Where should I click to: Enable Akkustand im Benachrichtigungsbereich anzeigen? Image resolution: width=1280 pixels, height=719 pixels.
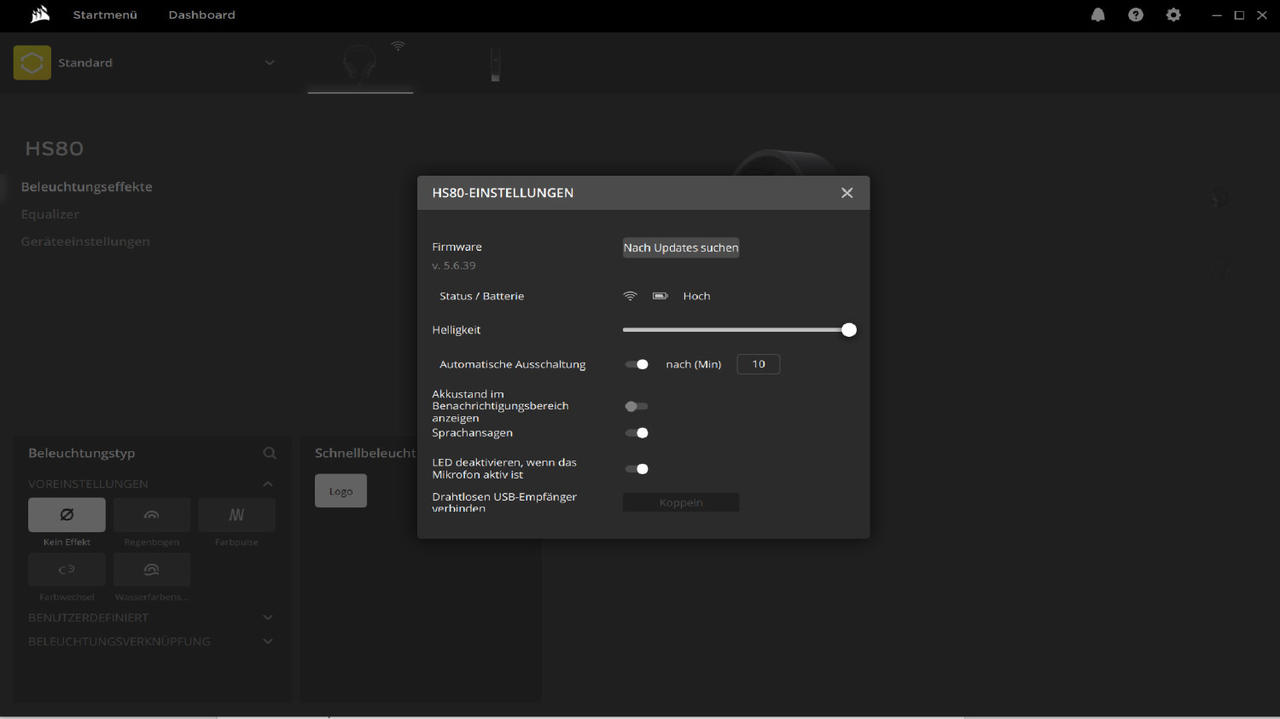click(637, 407)
